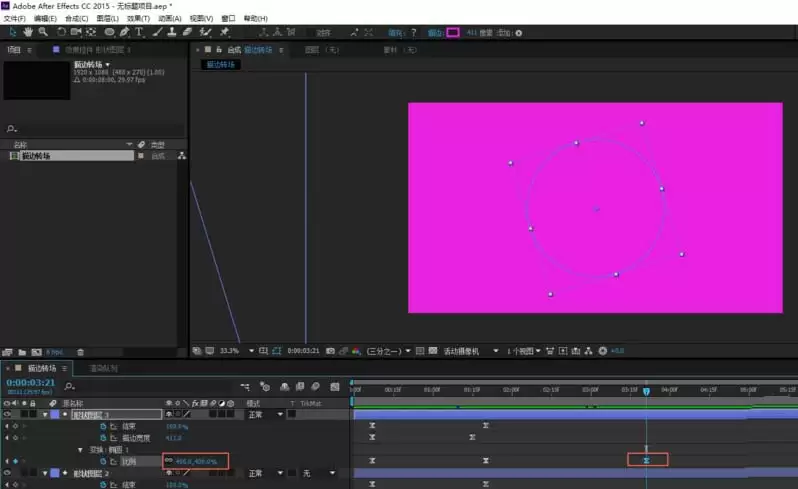
Task: Open the 图层(L) menu
Action: point(107,18)
